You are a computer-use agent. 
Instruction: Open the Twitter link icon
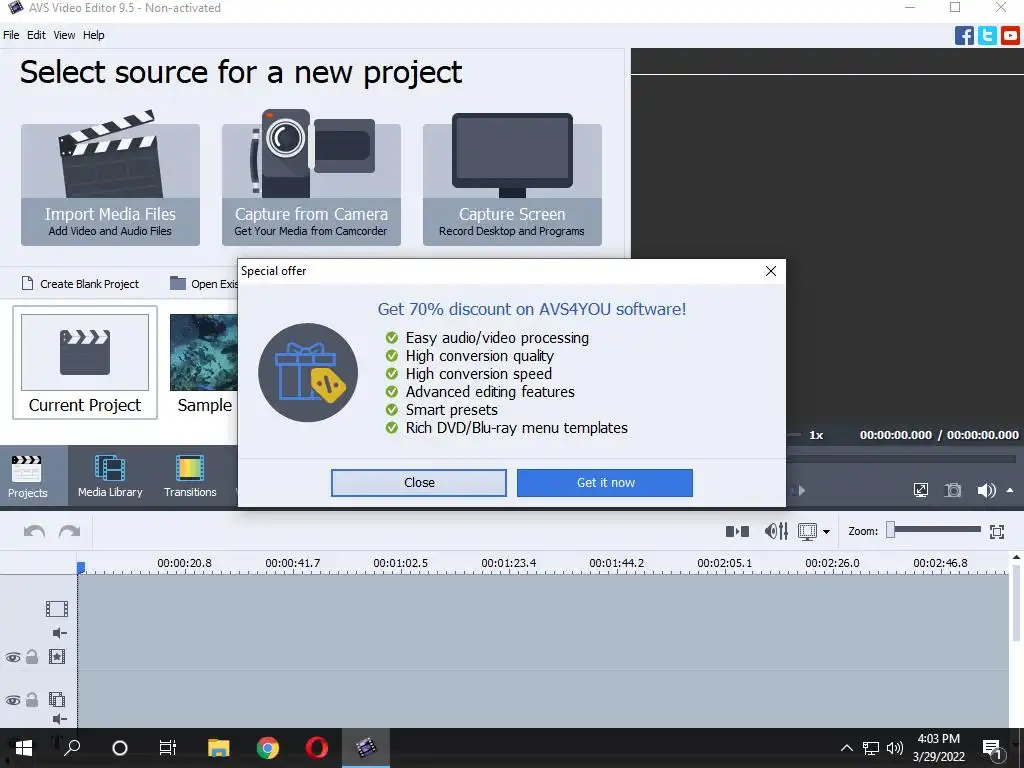point(987,35)
